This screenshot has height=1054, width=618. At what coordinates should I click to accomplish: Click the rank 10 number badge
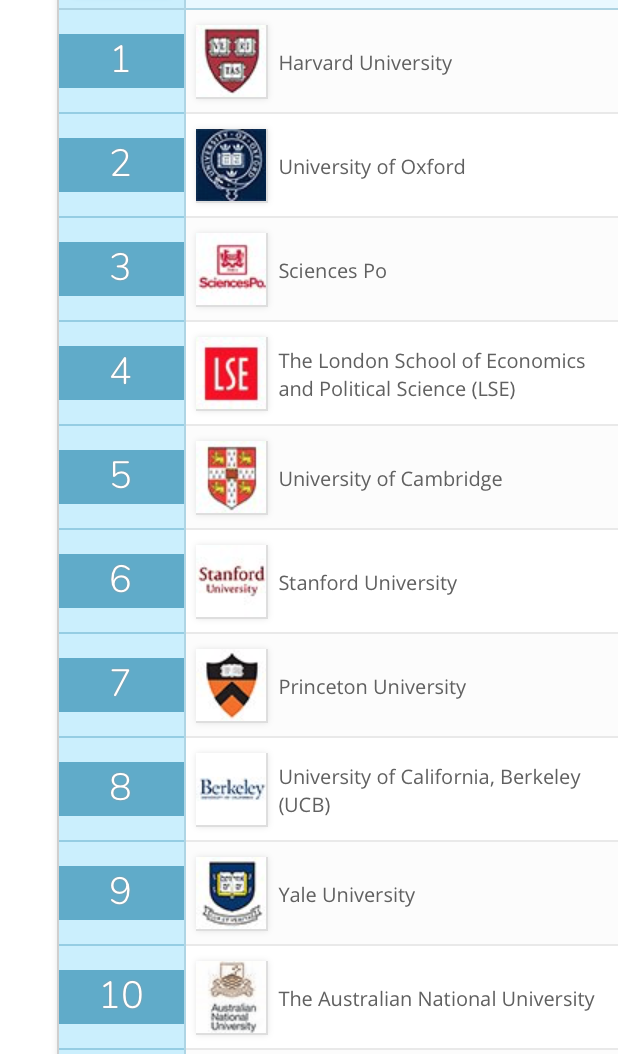click(x=121, y=997)
